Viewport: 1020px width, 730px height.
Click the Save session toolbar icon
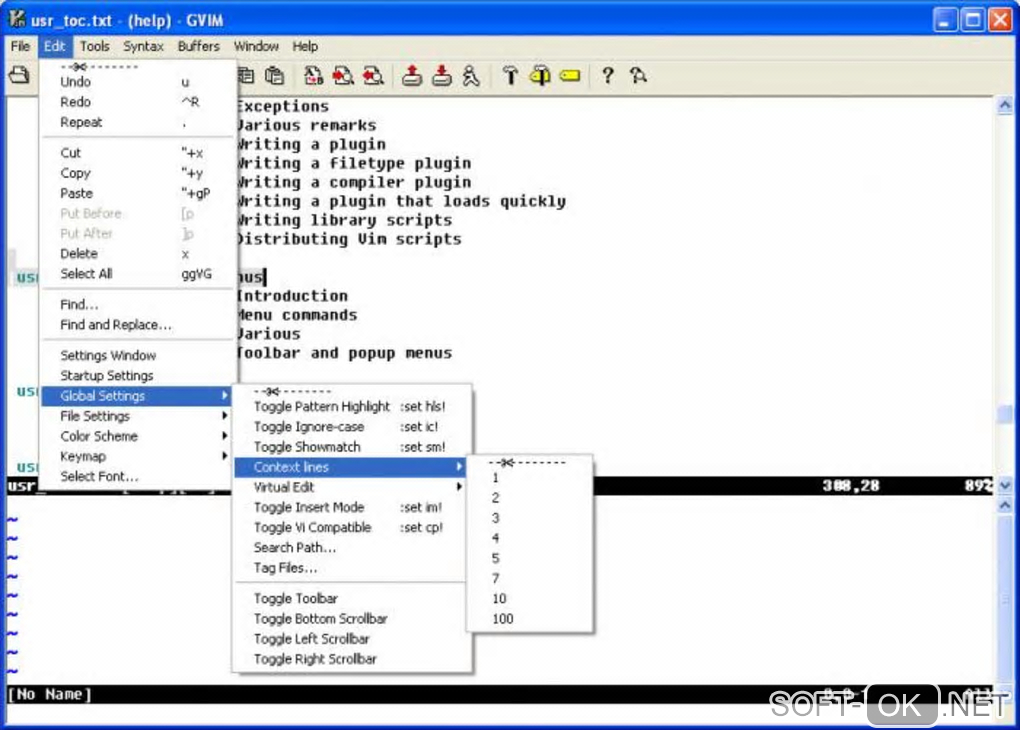point(442,76)
